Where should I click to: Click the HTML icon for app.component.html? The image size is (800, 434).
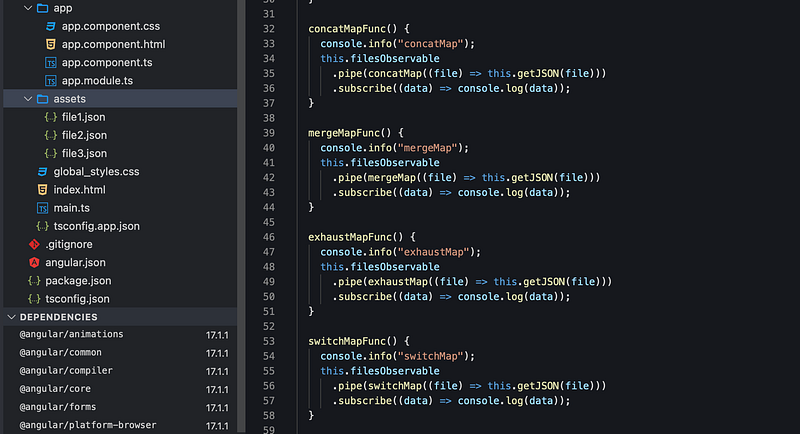(x=51, y=44)
